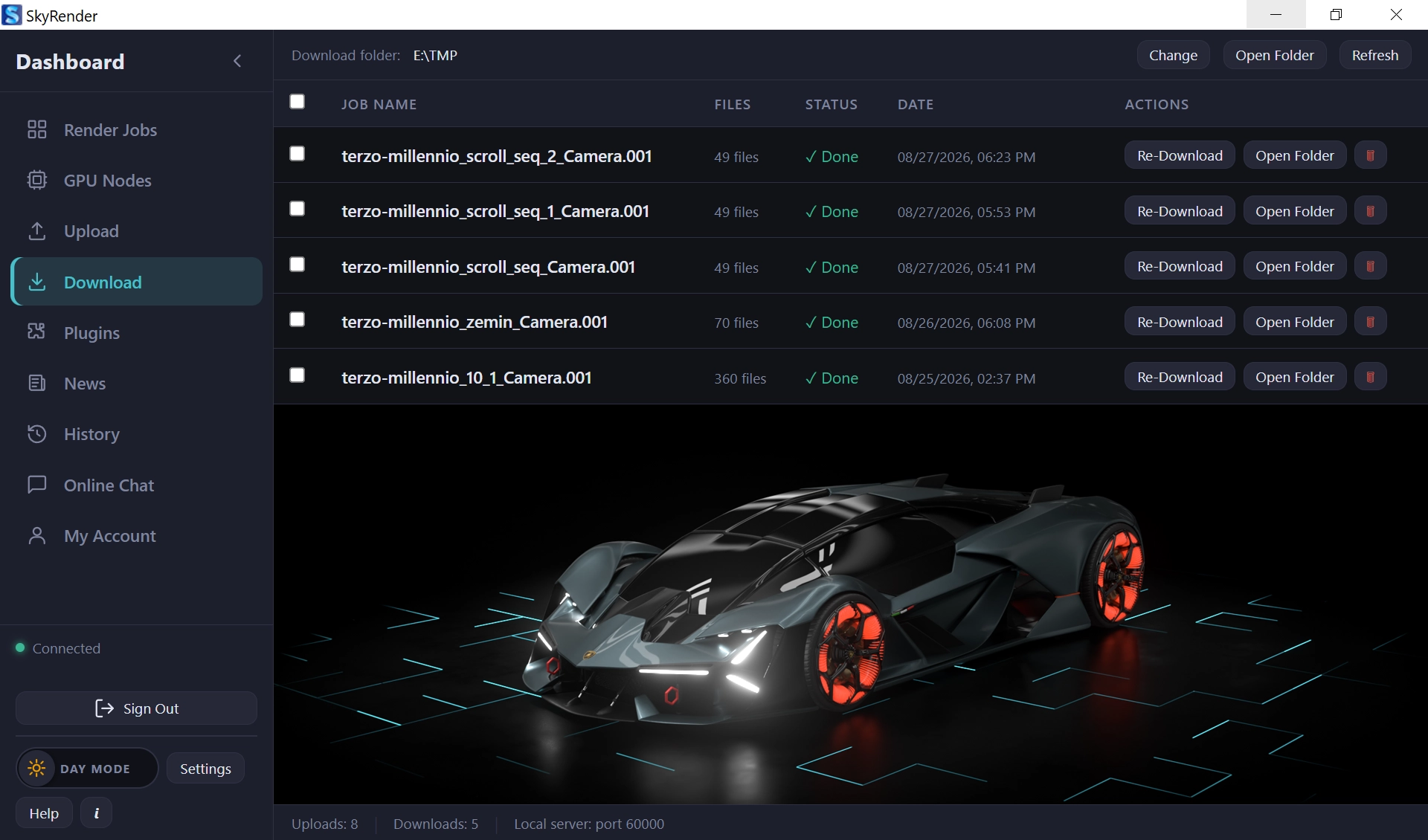
Task: Open GPU Nodes section
Action: (136, 181)
